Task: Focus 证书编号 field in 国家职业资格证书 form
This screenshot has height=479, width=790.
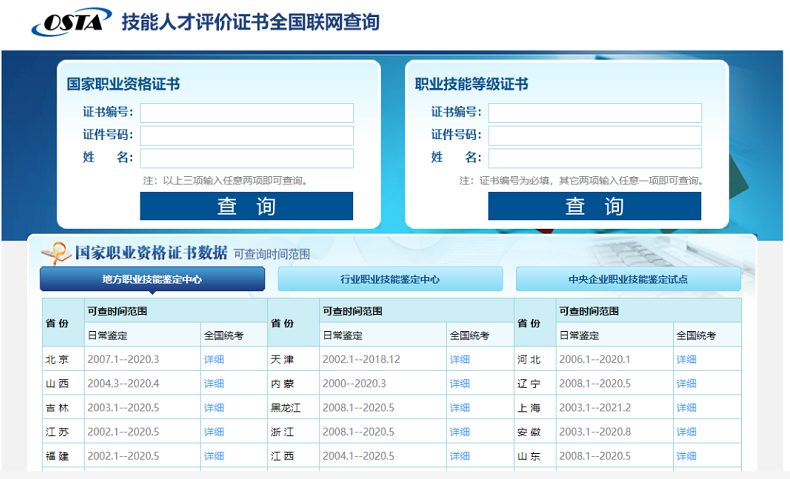Action: click(x=247, y=113)
